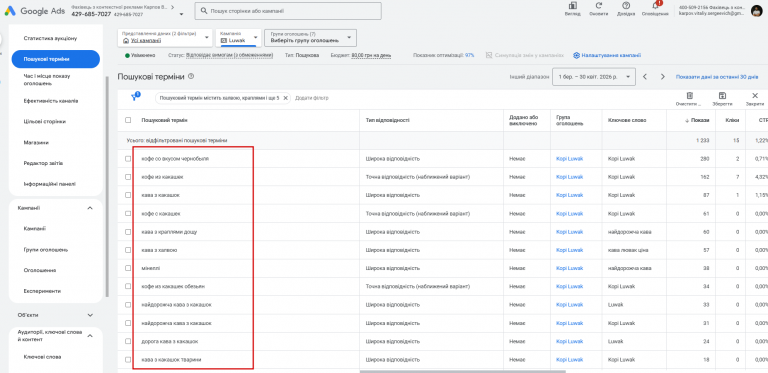Viewport: 768px width, 373px height.
Task: Open the Вигляд appearance icon
Action: tap(572, 6)
